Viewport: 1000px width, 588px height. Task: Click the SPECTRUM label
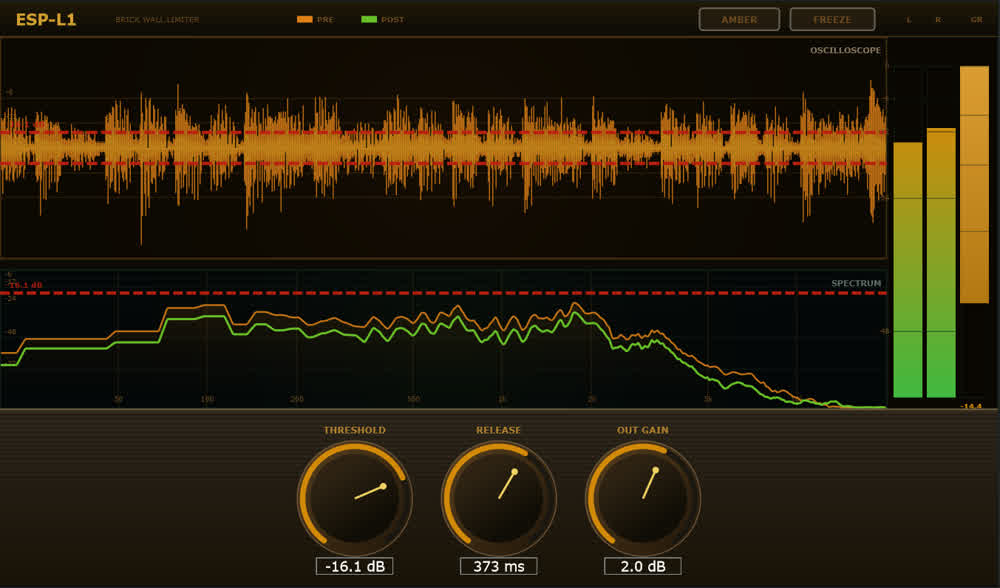pyautogui.click(x=856, y=283)
